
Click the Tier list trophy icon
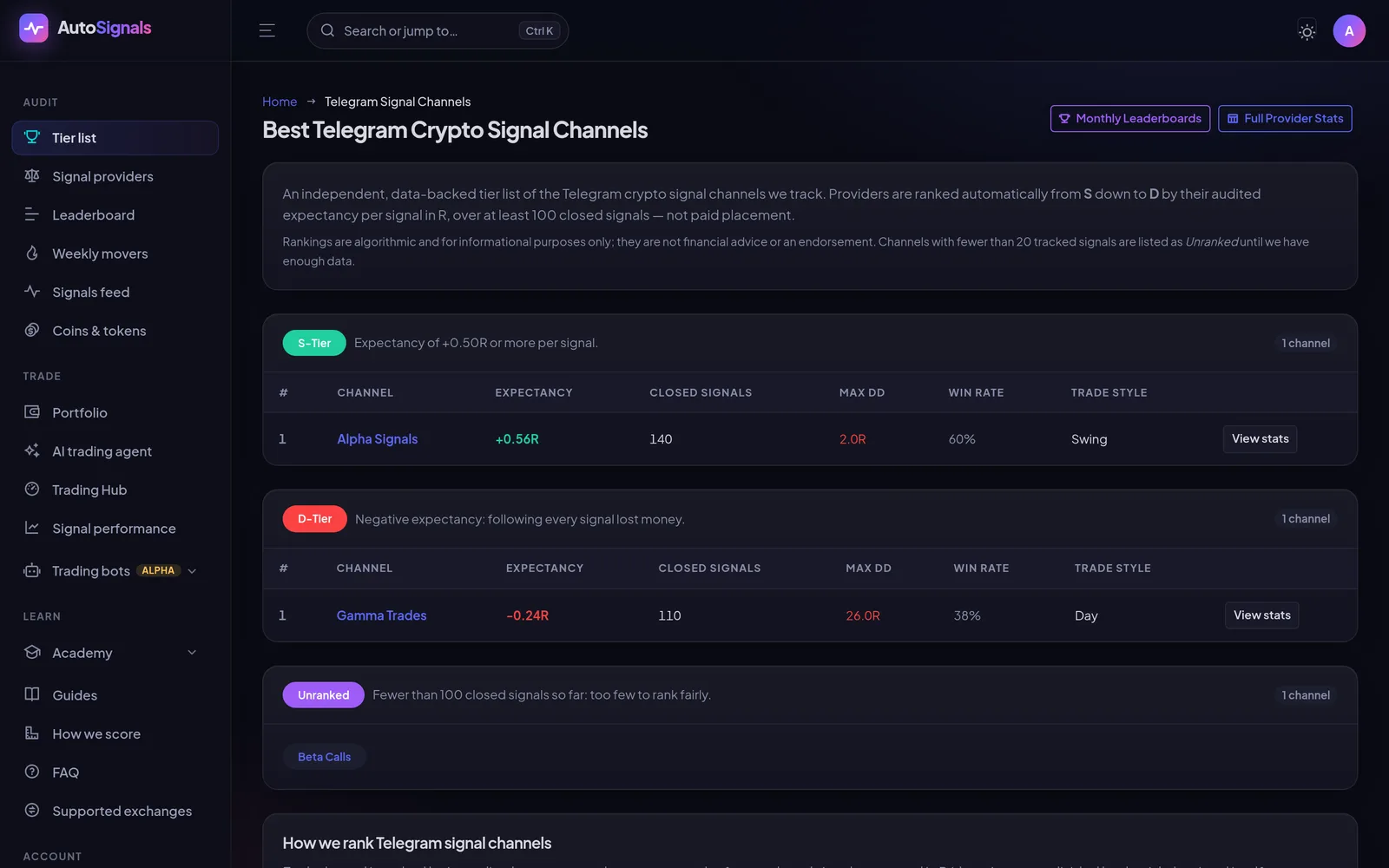tap(32, 137)
